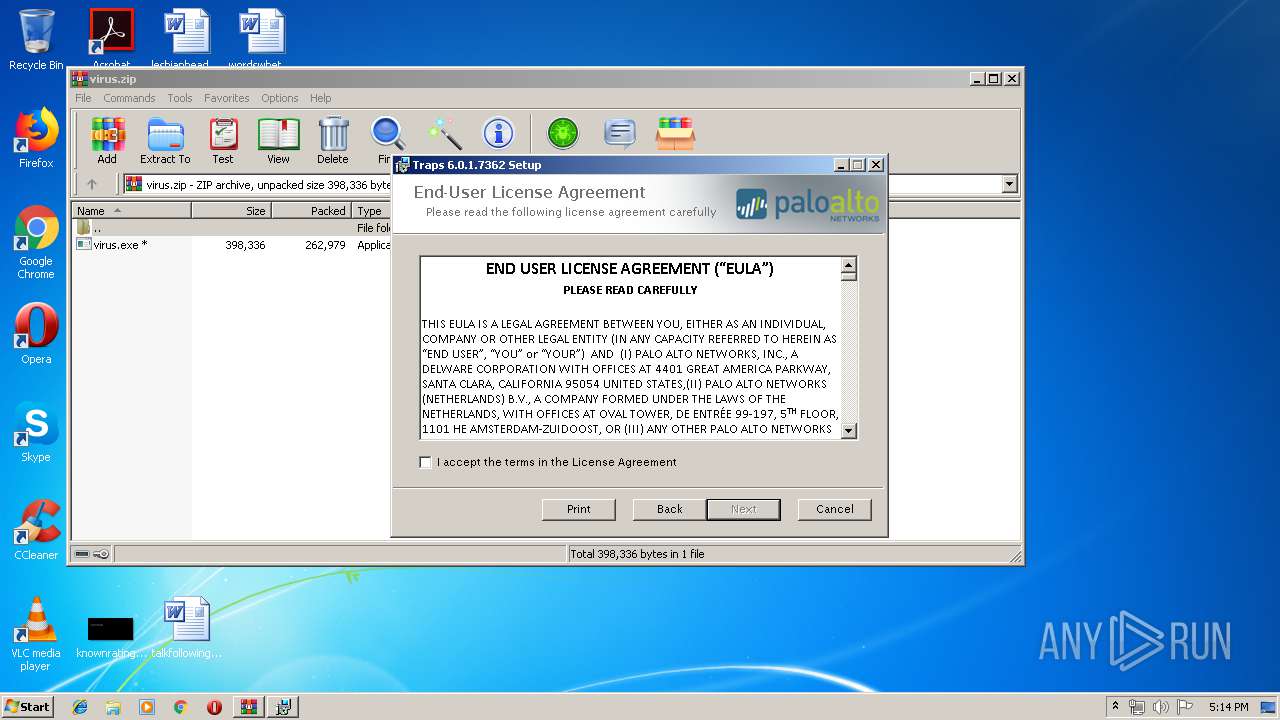Click the Test icon in WinRAR toolbar
The width and height of the screenshot is (1280, 720).
tap(223, 140)
